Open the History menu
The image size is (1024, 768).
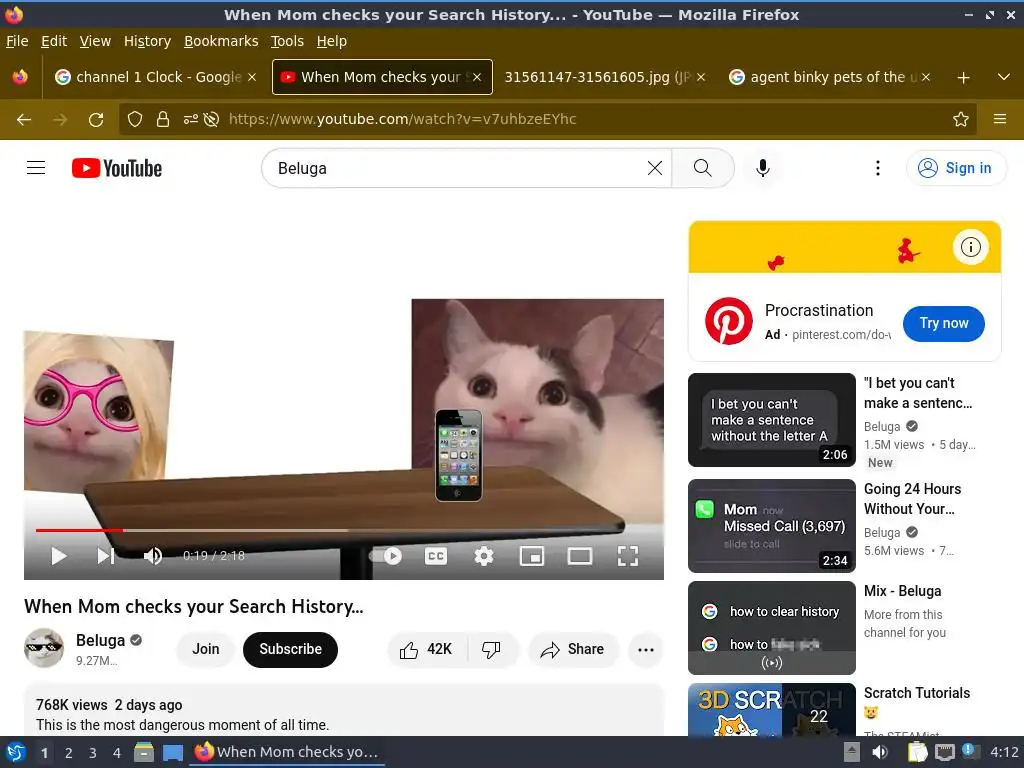(147, 41)
